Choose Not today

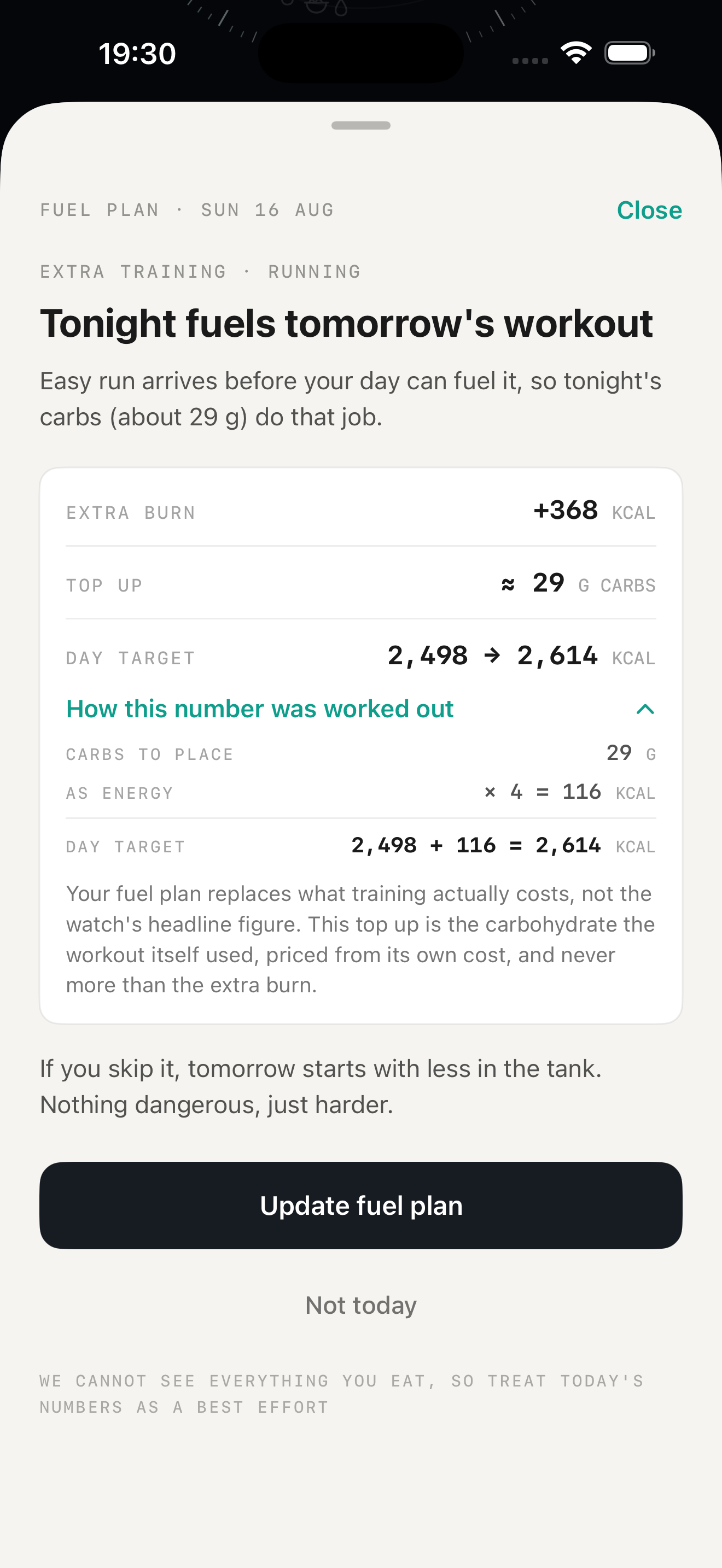(x=361, y=1305)
